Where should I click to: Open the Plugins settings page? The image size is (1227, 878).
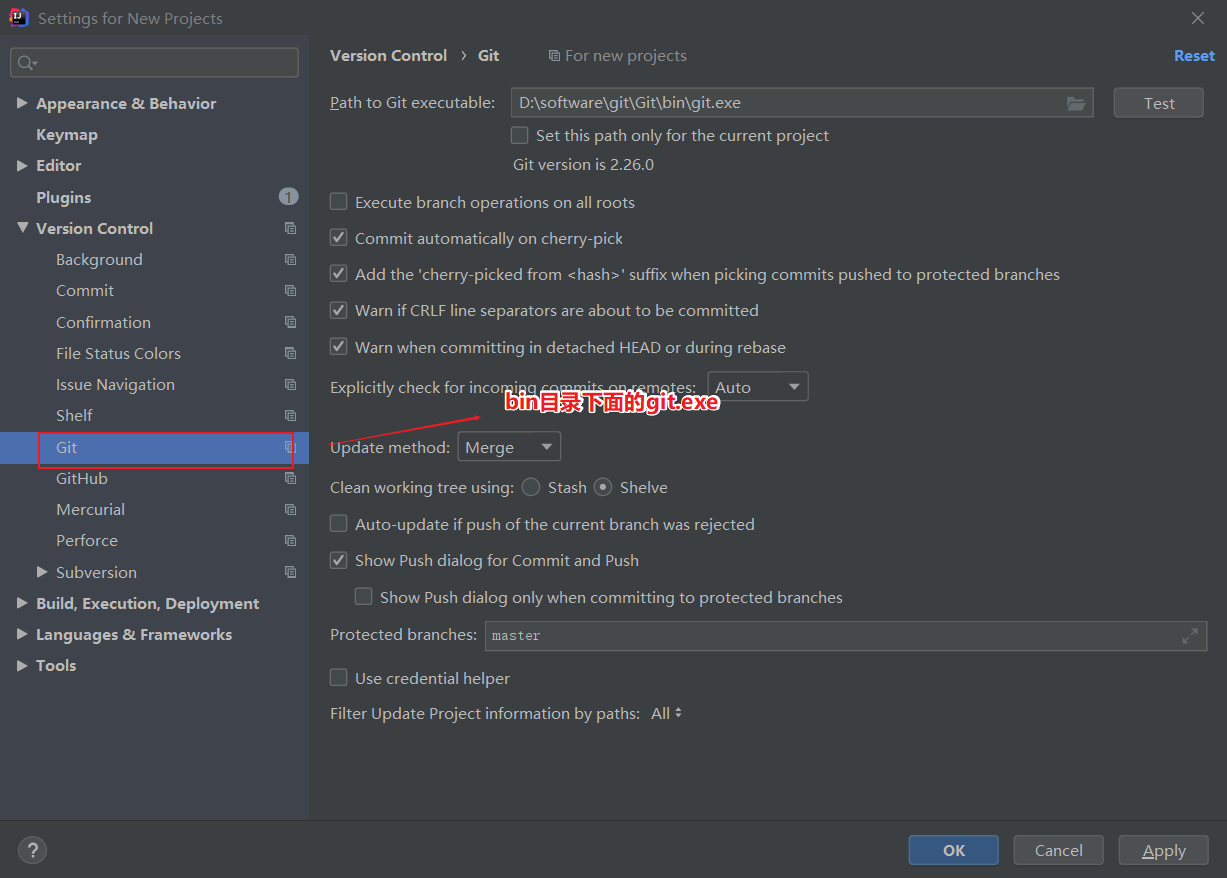coord(64,197)
